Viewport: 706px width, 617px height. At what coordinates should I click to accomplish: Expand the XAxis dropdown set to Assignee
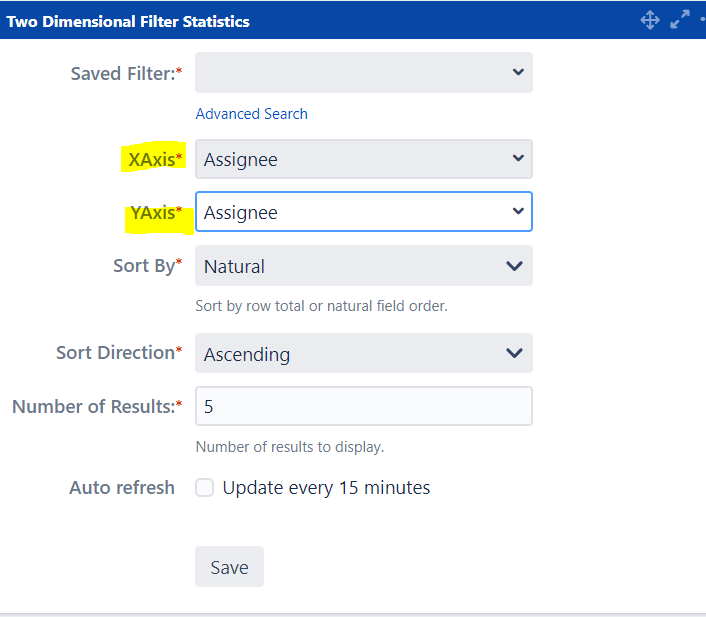click(364, 159)
